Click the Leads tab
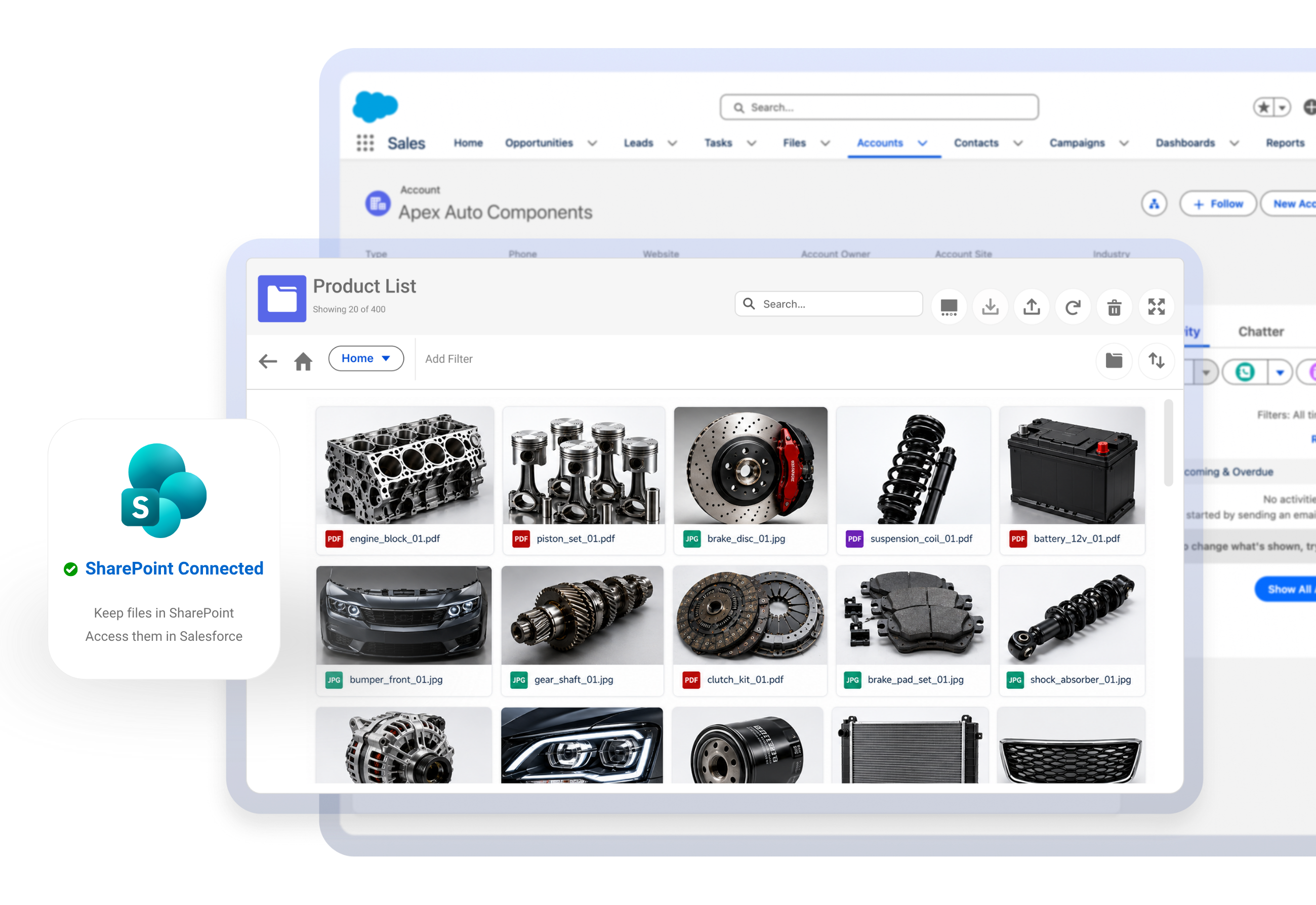Image resolution: width=1316 pixels, height=905 pixels. pos(638,143)
